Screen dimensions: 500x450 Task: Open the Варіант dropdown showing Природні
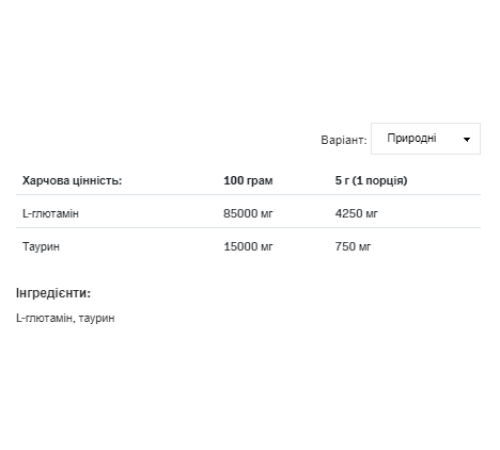426,139
